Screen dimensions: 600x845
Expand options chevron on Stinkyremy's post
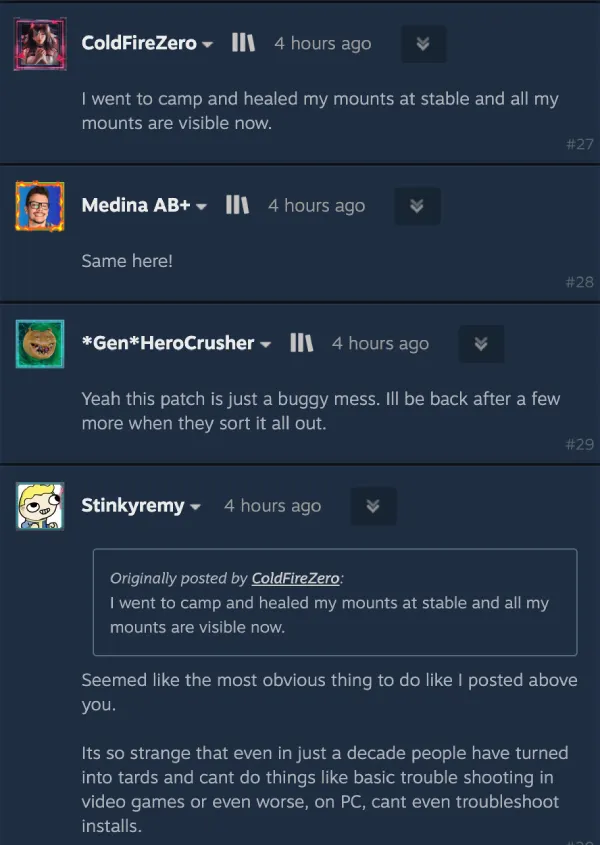tap(374, 506)
